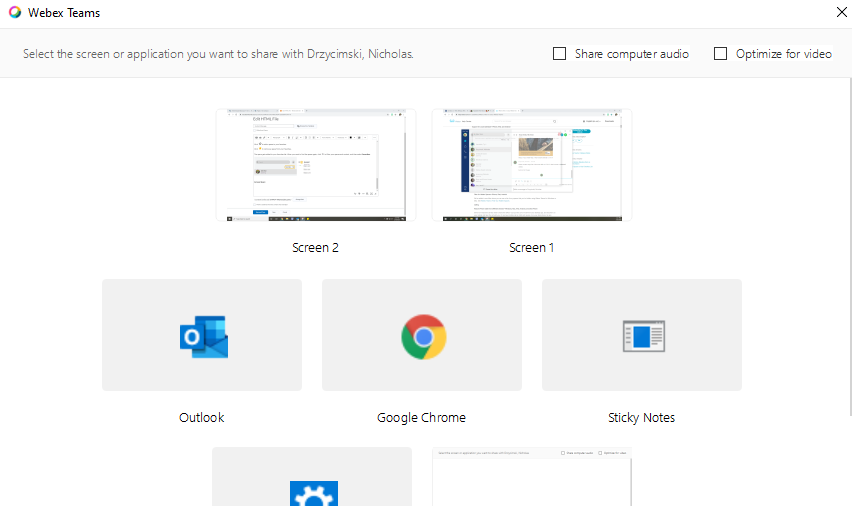Click the Google Chrome label
The height and width of the screenshot is (506, 852).
pyautogui.click(x=421, y=417)
